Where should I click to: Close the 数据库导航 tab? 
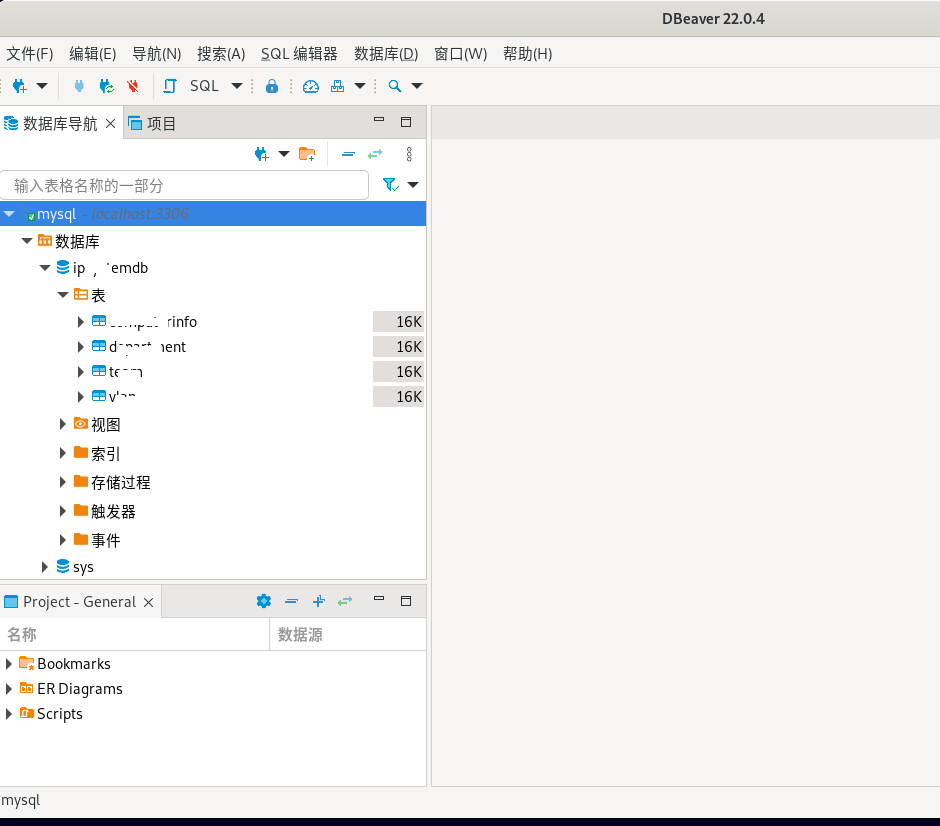point(110,123)
